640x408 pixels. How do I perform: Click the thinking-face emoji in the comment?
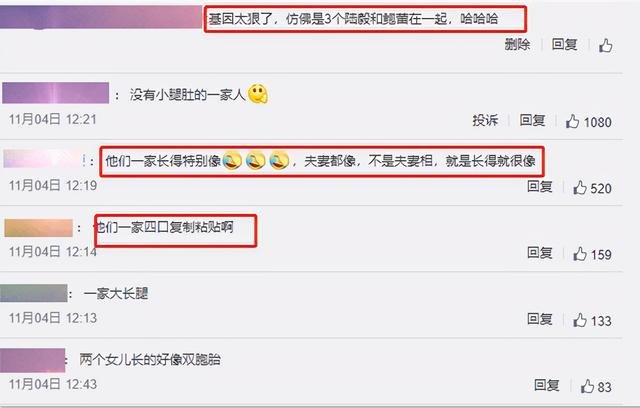pos(258,94)
